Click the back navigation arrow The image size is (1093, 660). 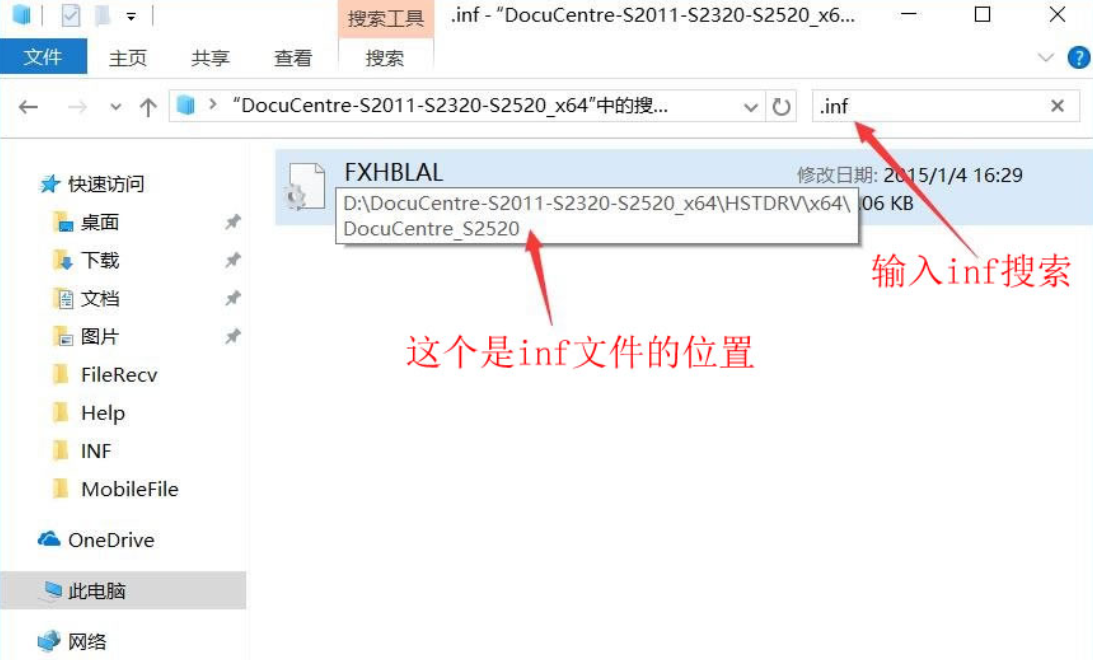(29, 107)
